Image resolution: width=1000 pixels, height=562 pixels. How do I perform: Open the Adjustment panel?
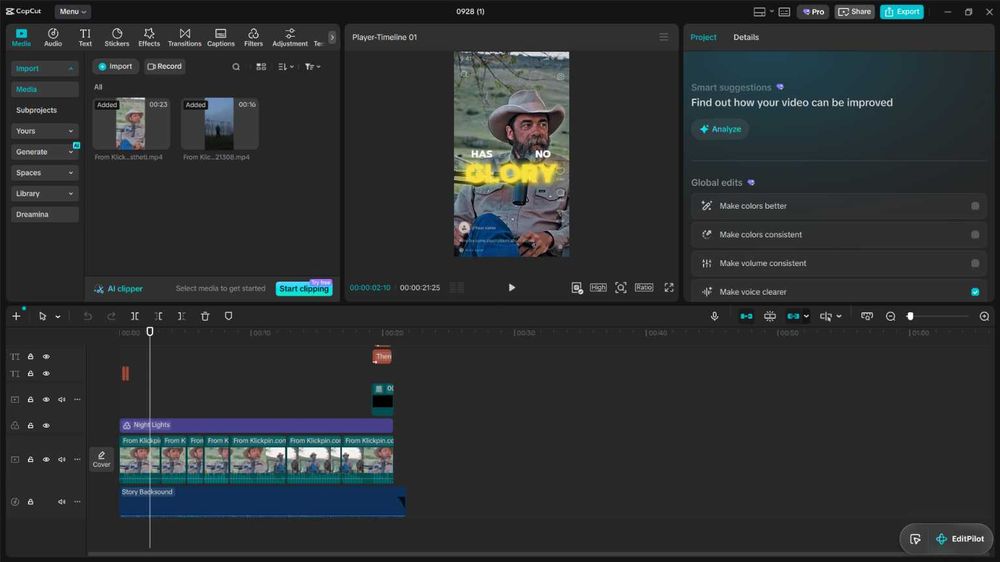click(290, 38)
